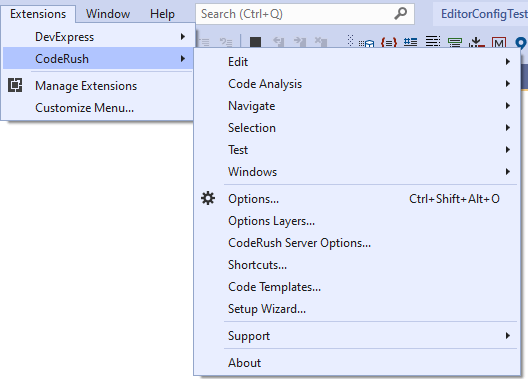Click the blue cube toolbar icon
Image resolution: width=528 pixels, height=379 pixels.
pos(366,43)
